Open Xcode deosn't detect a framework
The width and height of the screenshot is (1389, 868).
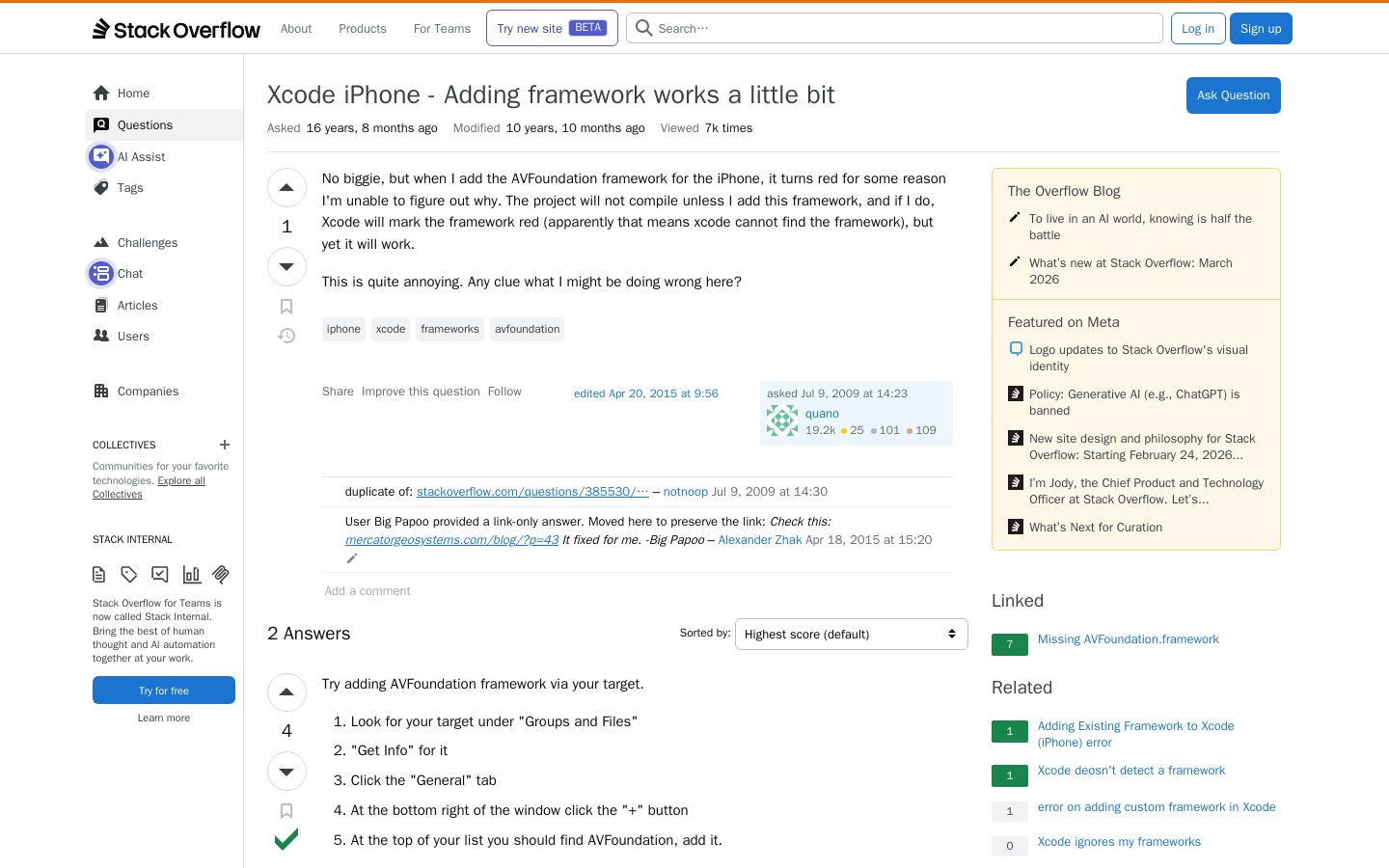[x=1131, y=771]
